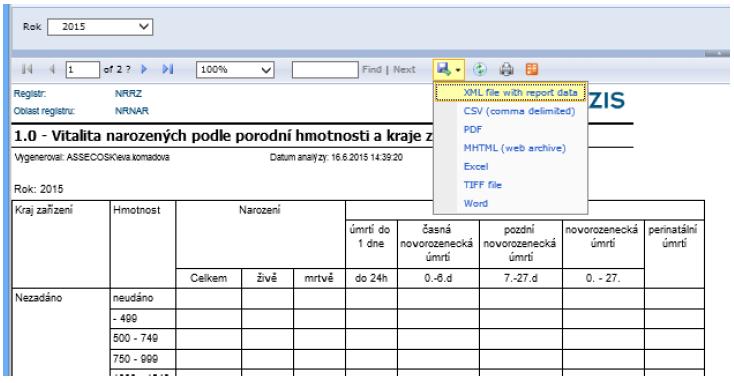Click the NRNAR registry area value

[132, 111]
